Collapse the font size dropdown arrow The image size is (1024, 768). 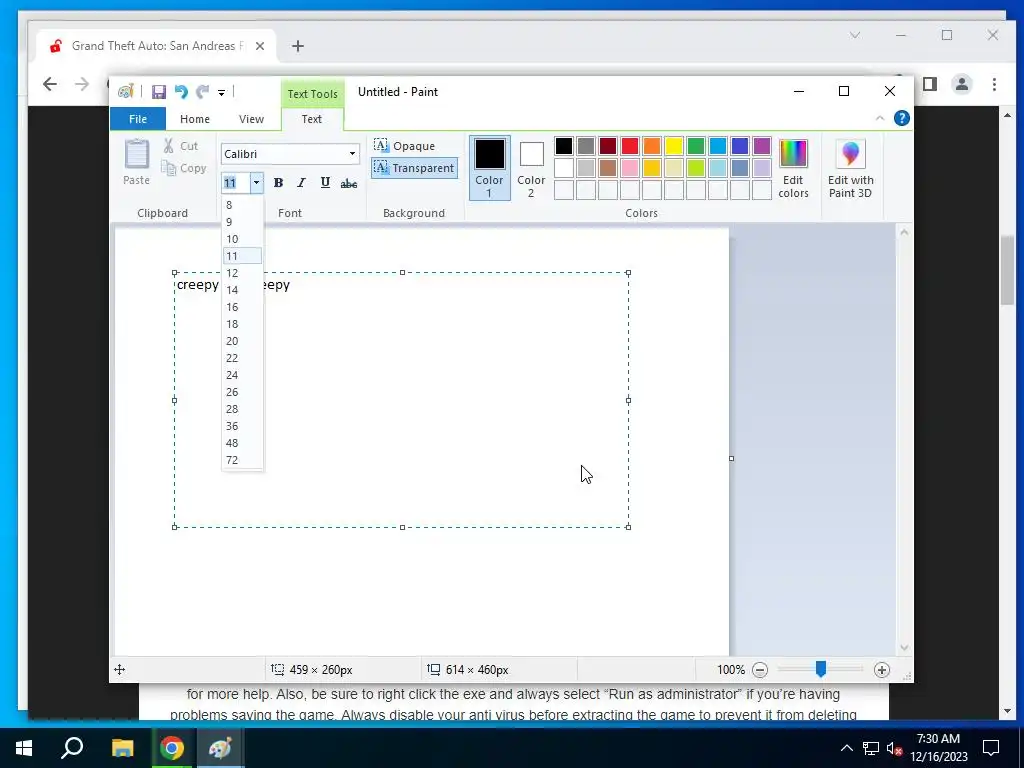click(x=256, y=183)
